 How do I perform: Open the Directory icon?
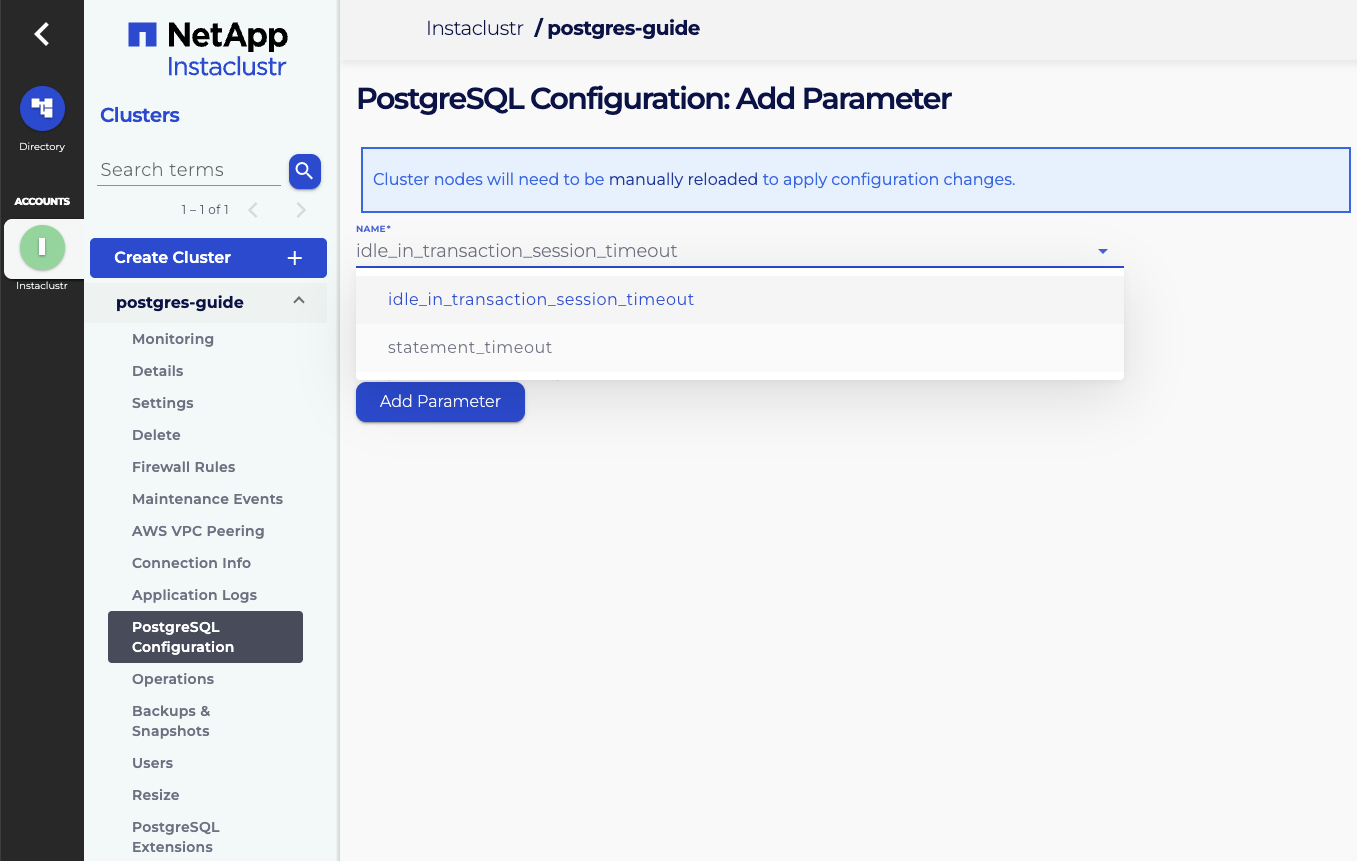click(42, 108)
